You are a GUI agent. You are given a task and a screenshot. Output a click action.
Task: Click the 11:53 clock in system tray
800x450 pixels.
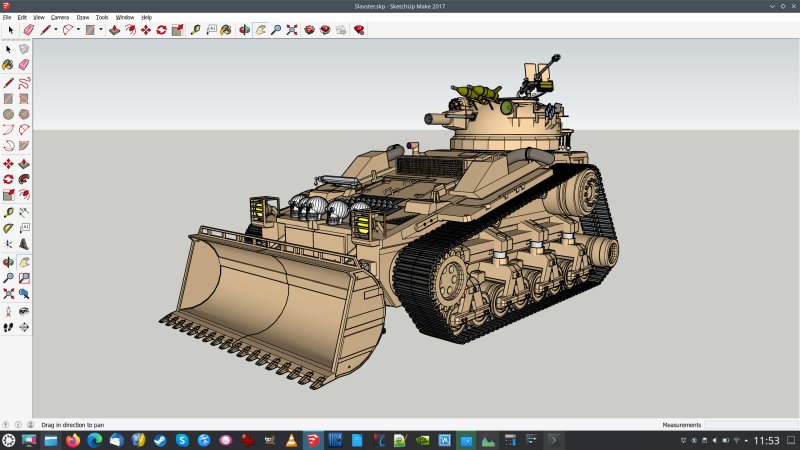point(766,440)
